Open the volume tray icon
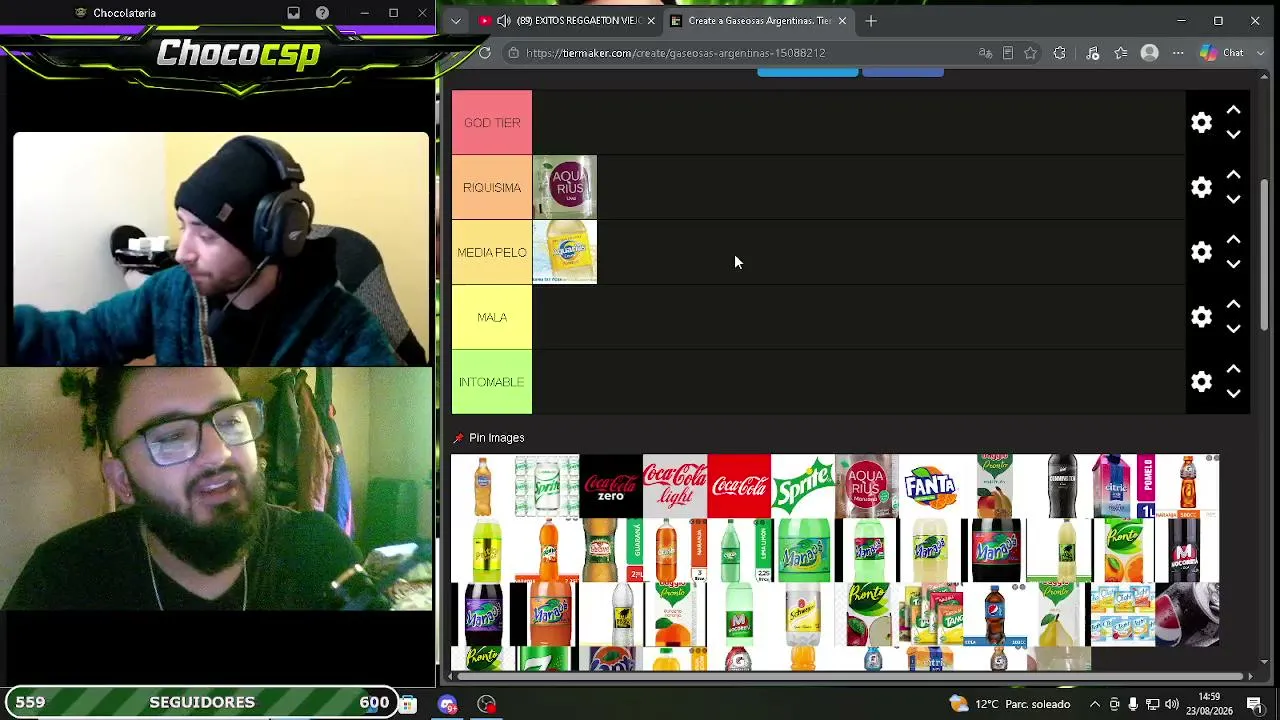The height and width of the screenshot is (720, 1280). [1171, 704]
